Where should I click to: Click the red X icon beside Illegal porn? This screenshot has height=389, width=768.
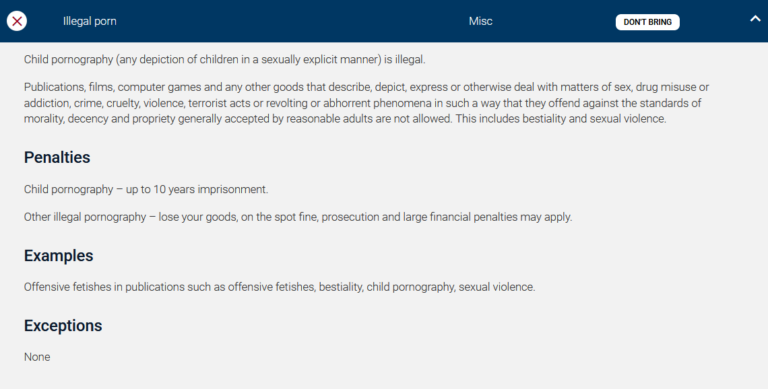click(x=17, y=21)
